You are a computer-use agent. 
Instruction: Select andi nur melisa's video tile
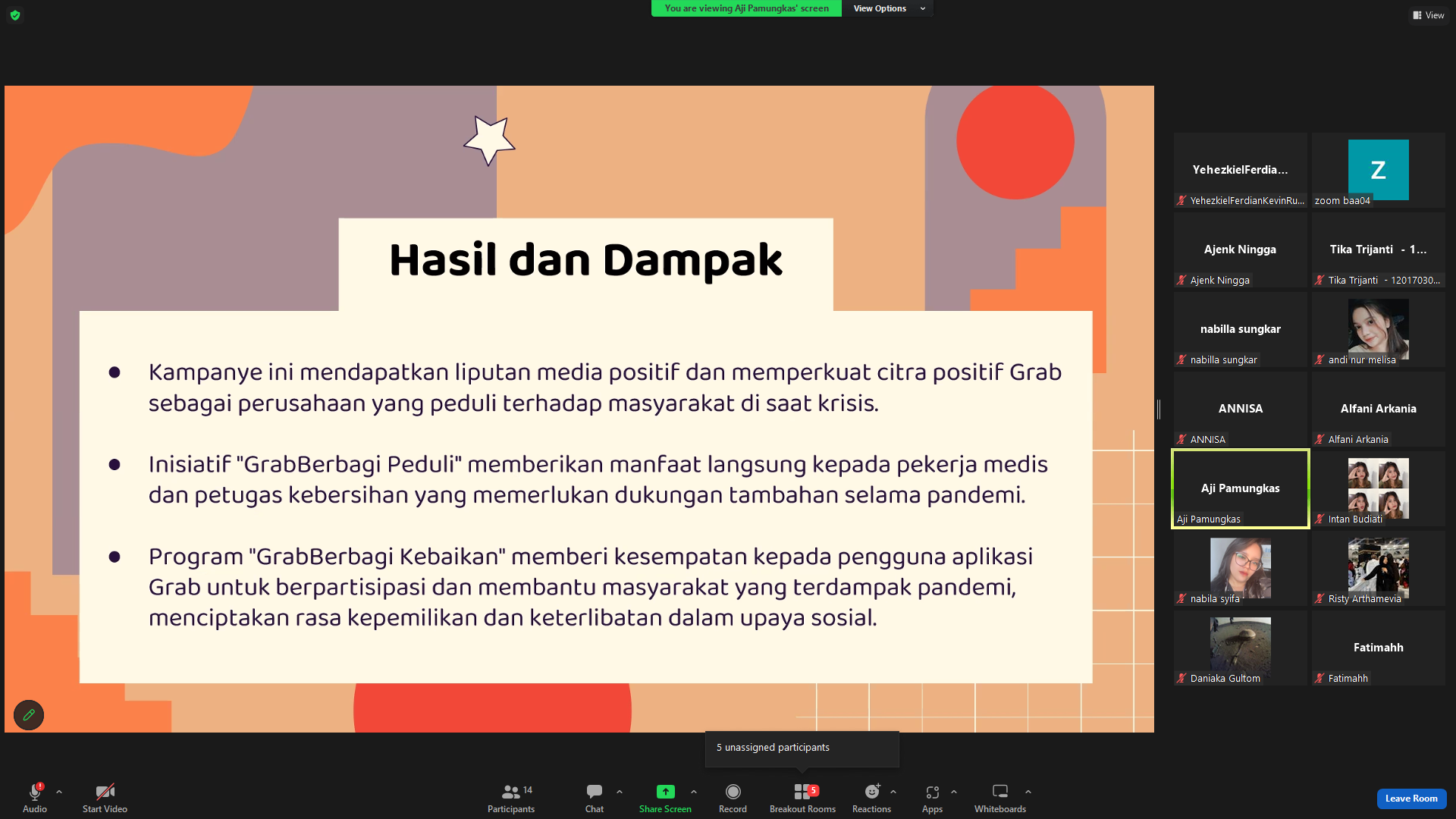[1379, 329]
